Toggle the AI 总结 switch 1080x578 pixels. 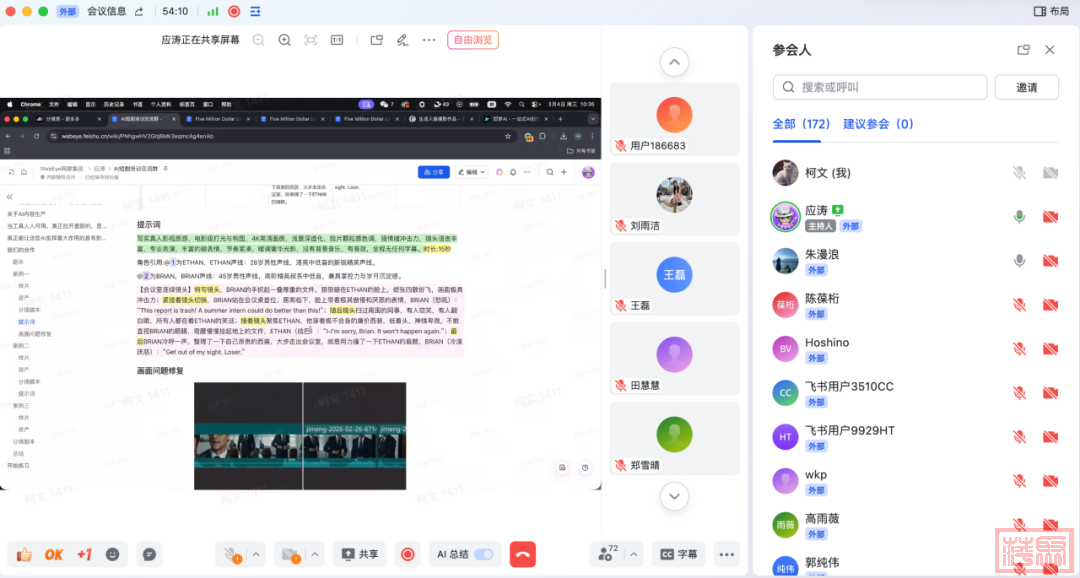click(x=484, y=554)
